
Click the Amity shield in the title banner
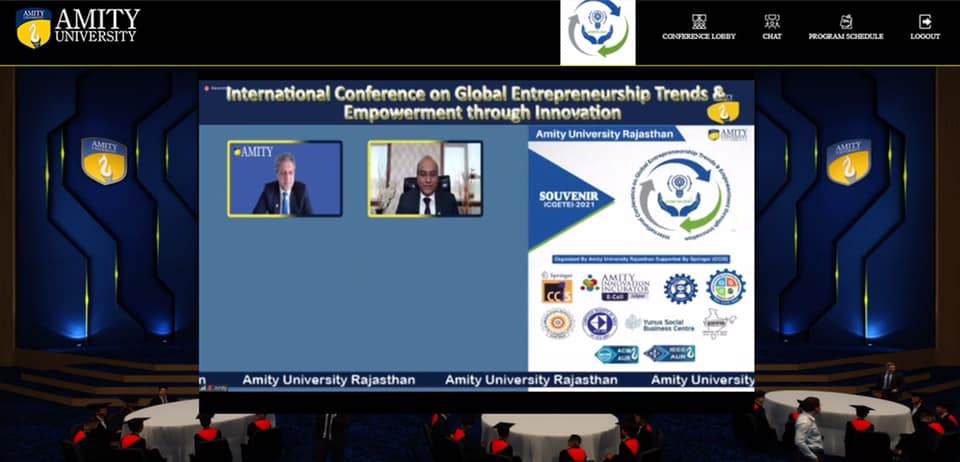pos(723,111)
